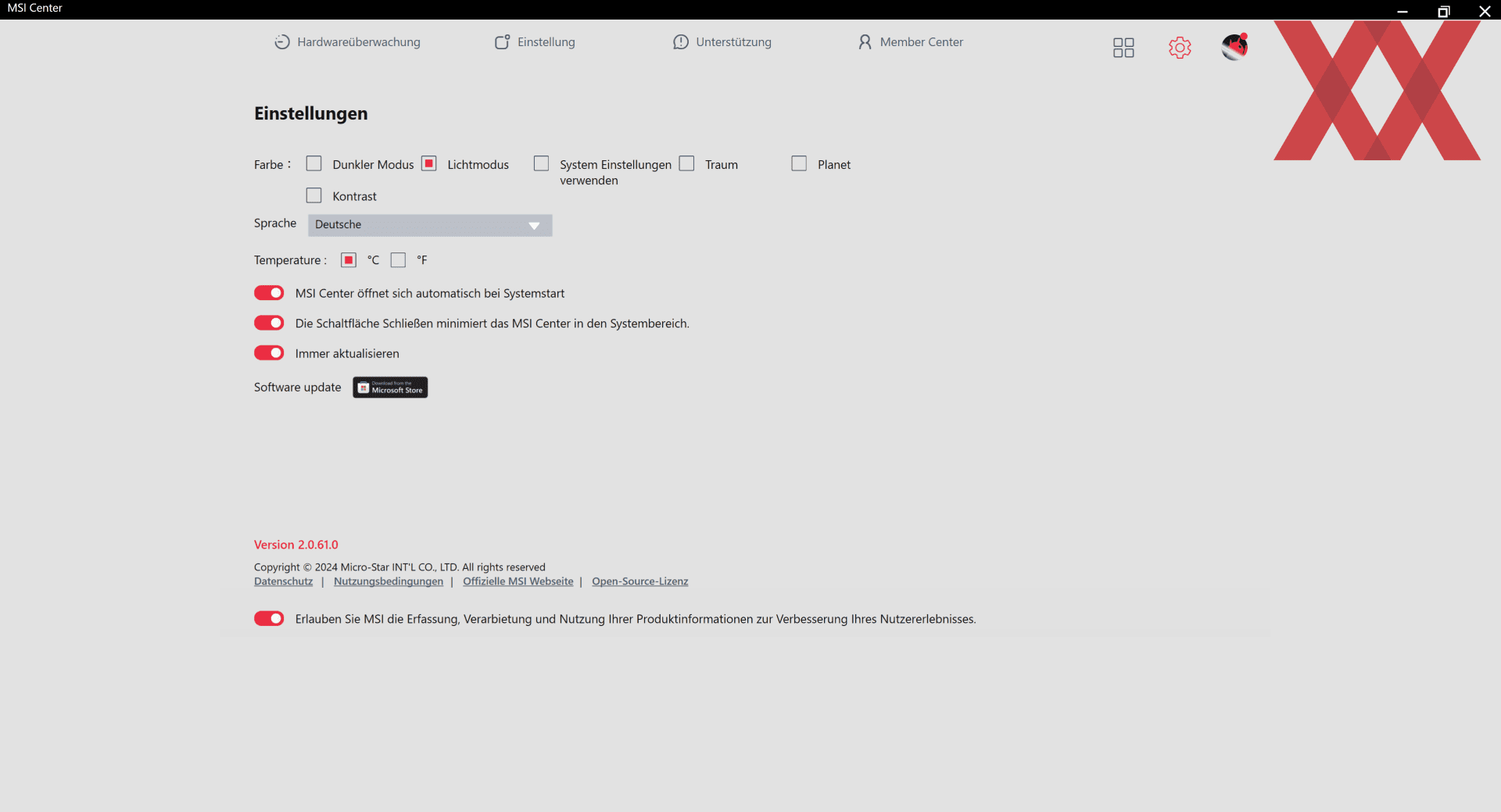Click the Einstellungen heading
1501x812 pixels.
[x=311, y=113]
